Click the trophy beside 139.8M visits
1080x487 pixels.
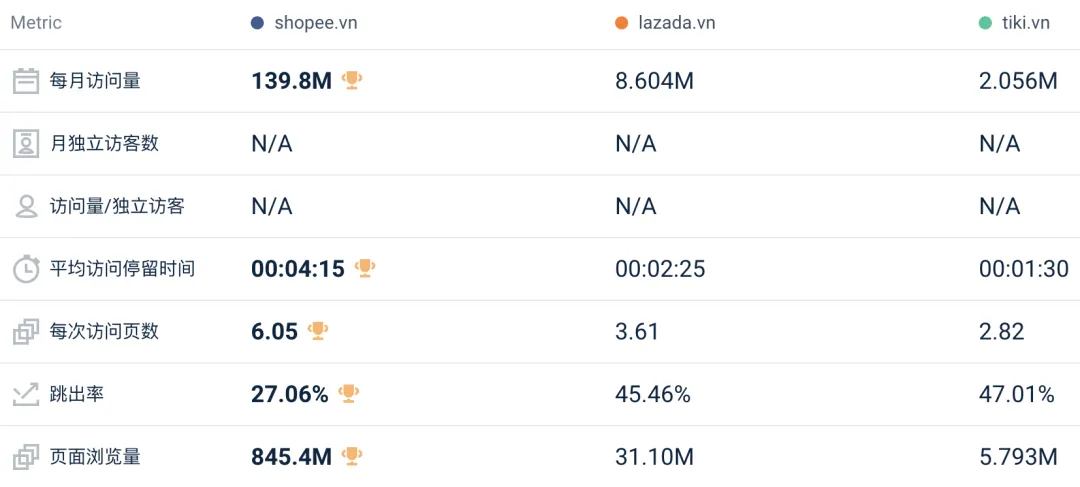(x=352, y=80)
